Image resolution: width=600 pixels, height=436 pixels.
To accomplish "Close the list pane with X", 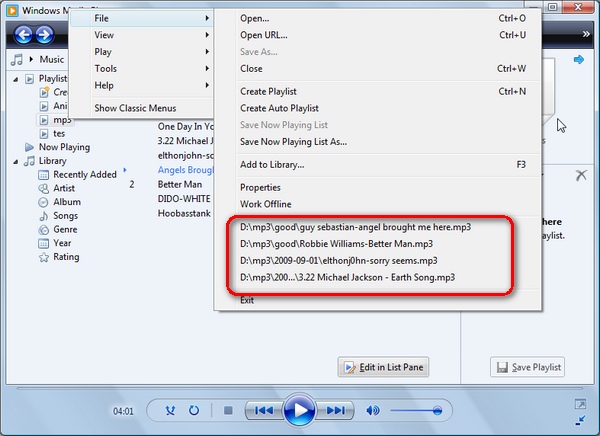I will coord(581,175).
